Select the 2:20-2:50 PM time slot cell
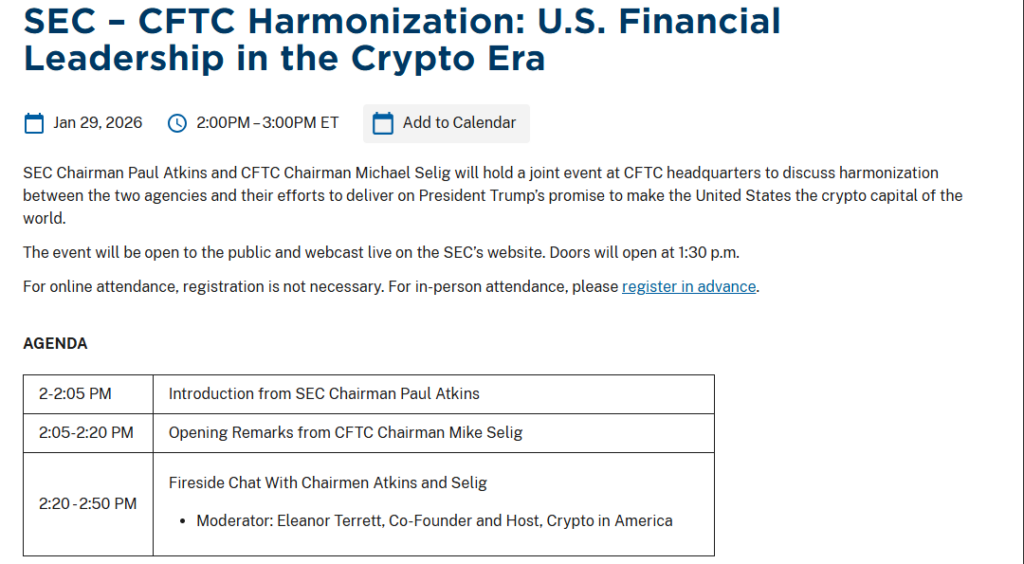Image resolution: width=1024 pixels, height=564 pixels. click(88, 504)
